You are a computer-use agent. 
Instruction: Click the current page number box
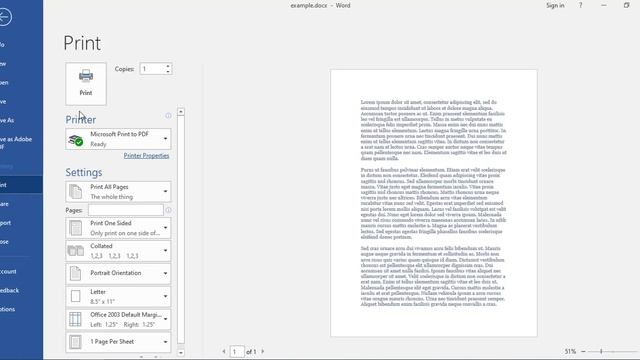(x=237, y=351)
